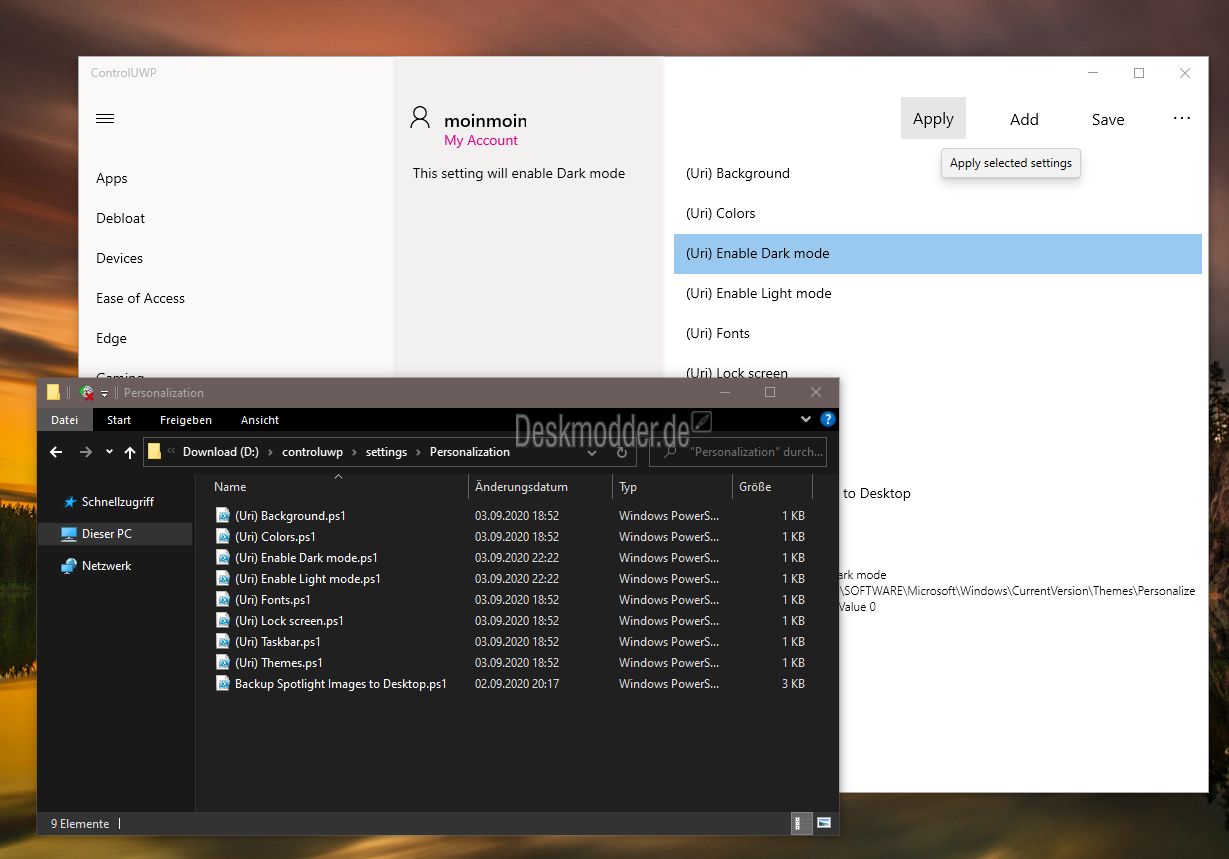
Task: Click the Explorer title bar folder icon
Action: 54,392
